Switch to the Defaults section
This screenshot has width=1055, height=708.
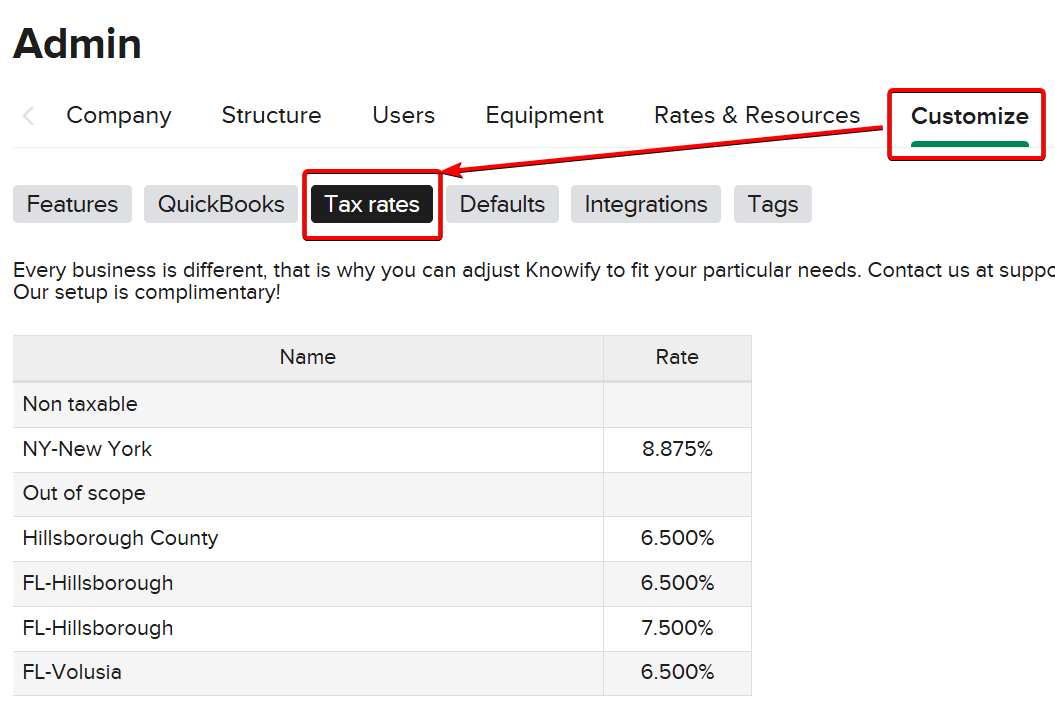point(502,204)
